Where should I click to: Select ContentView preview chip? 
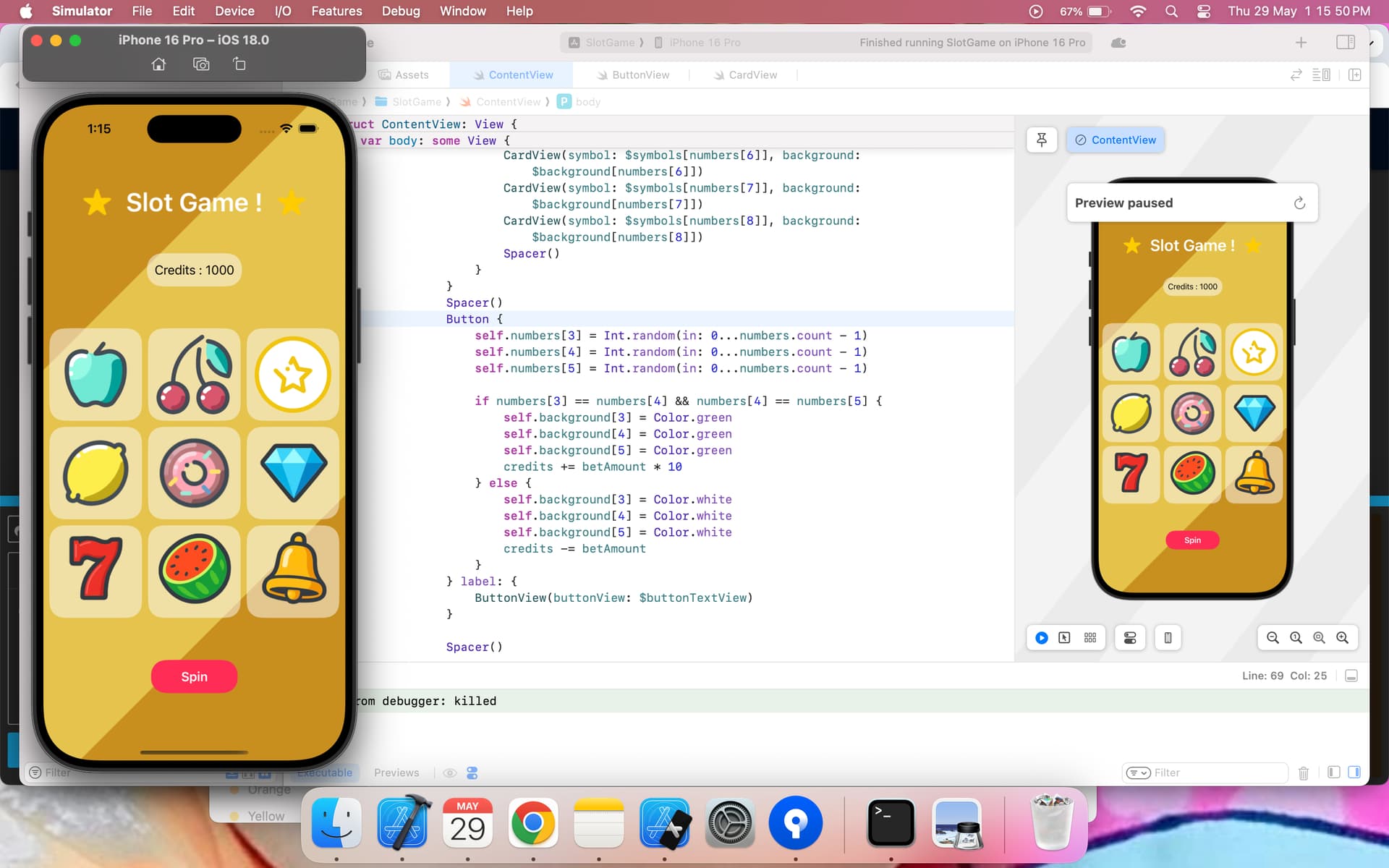pos(1116,140)
